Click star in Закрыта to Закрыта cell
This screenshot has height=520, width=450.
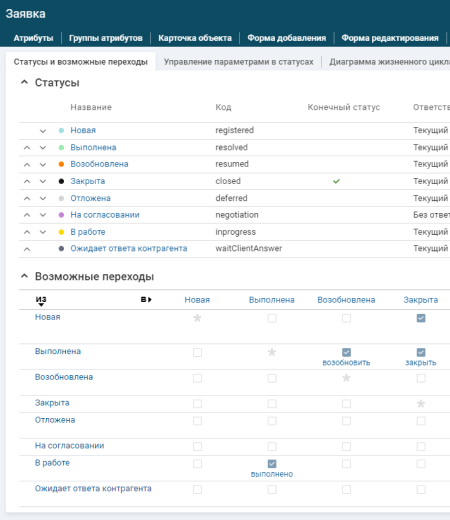(421, 404)
